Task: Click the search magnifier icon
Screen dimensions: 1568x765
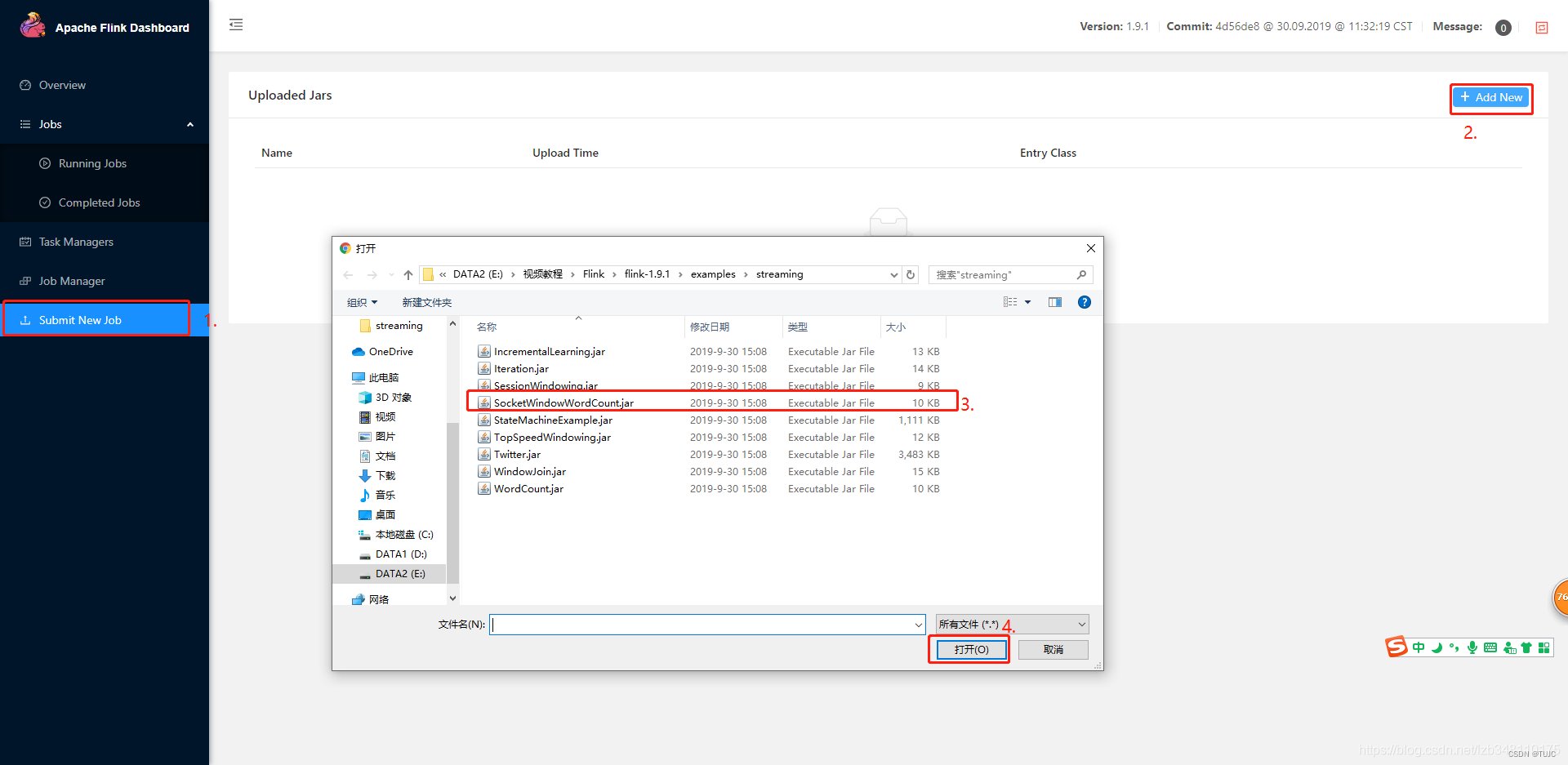Action: (x=1081, y=274)
